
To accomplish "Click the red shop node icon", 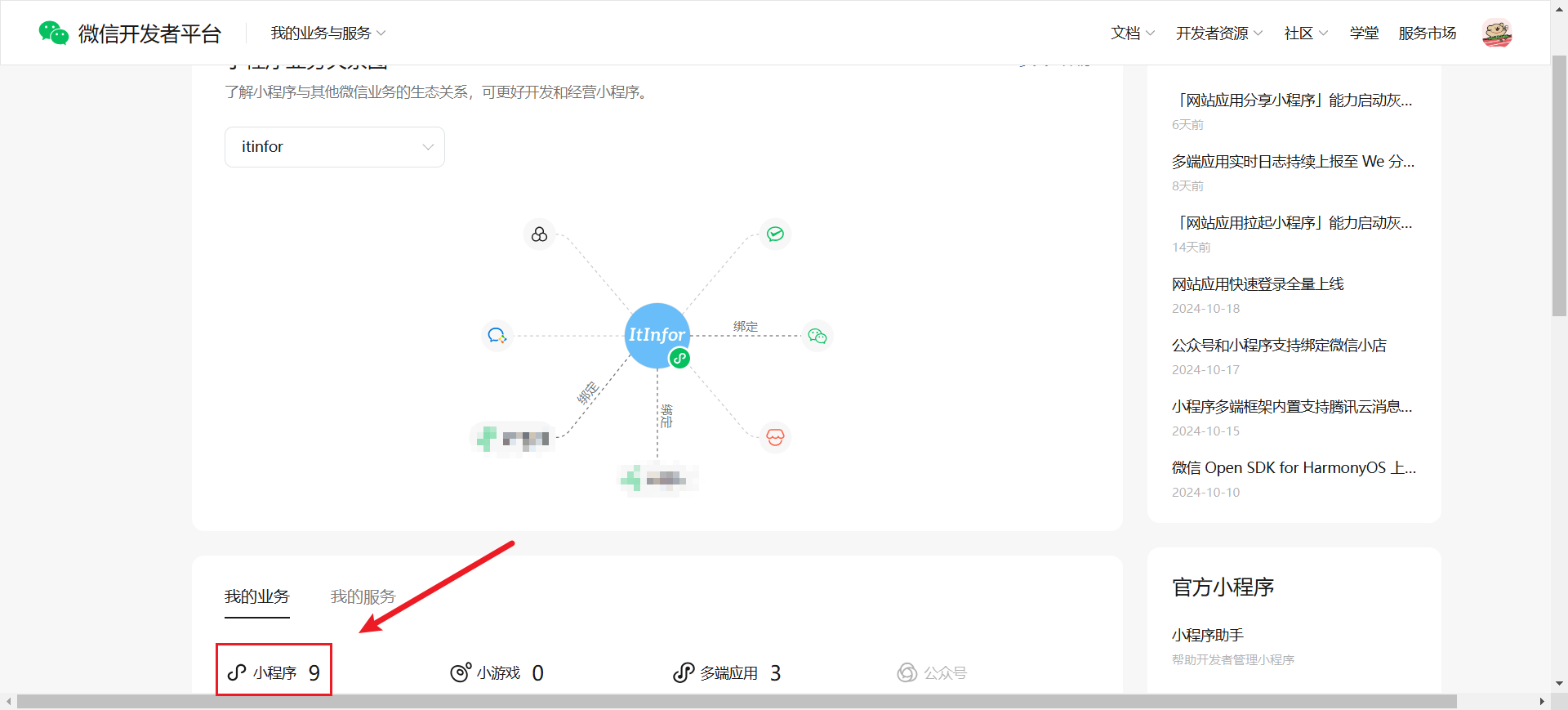I will [x=775, y=437].
